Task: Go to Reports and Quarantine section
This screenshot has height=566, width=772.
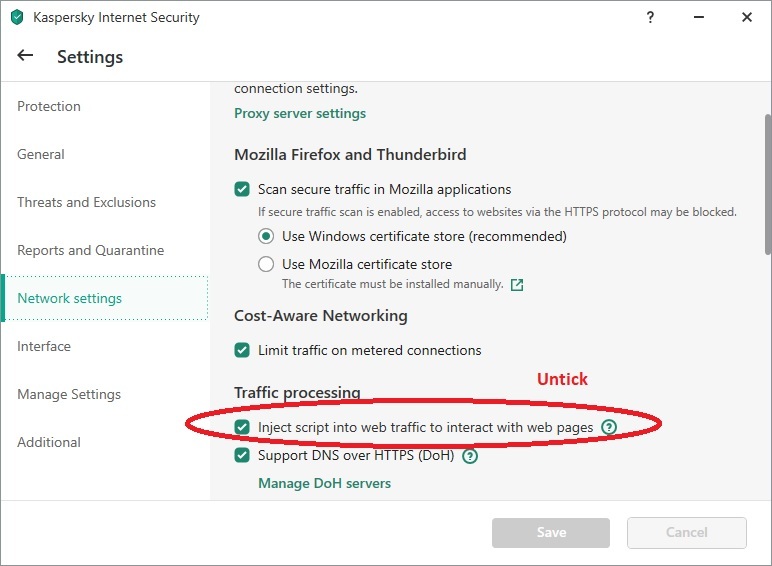Action: [x=90, y=250]
